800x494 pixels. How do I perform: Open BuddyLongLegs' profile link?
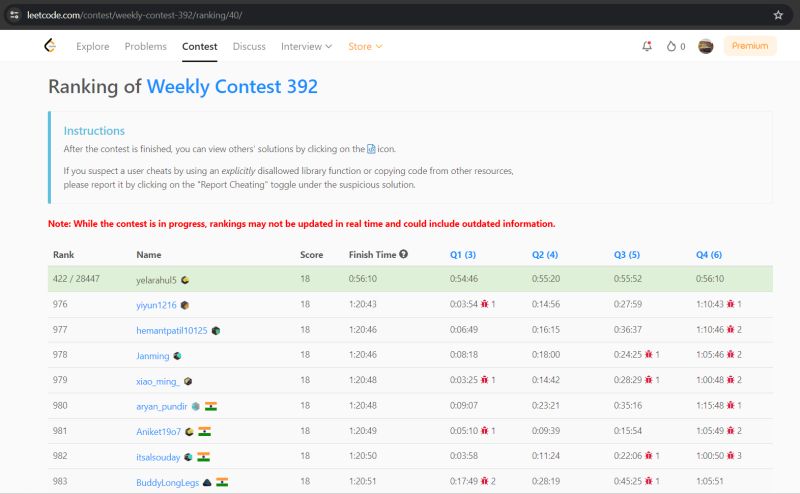[x=167, y=482]
